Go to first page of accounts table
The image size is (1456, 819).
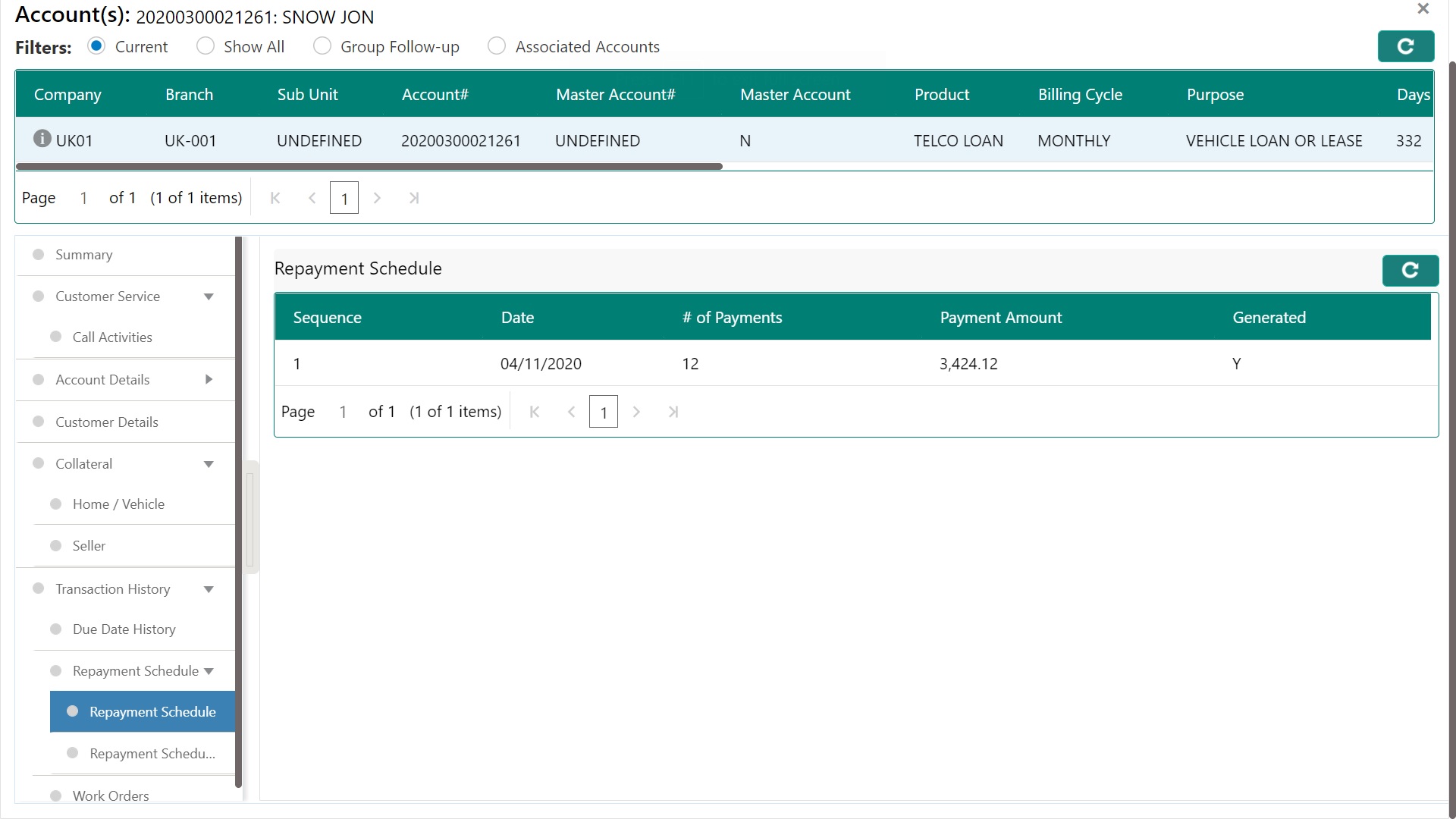click(x=275, y=198)
